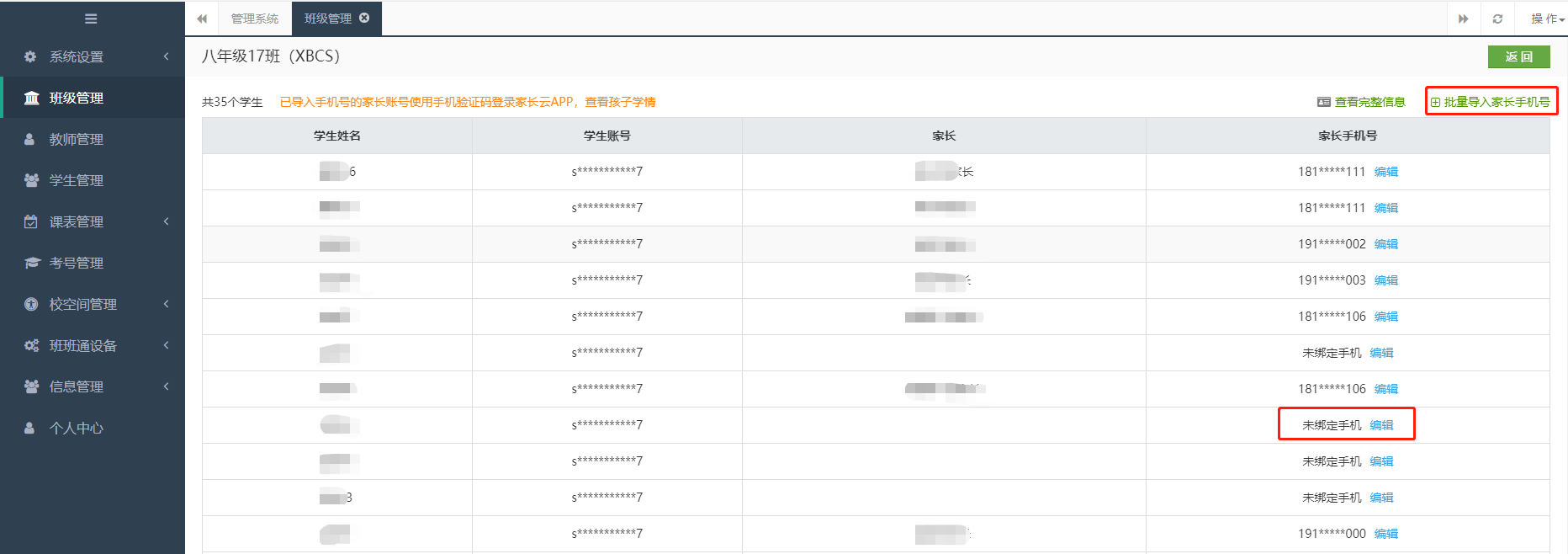1568x554 pixels.
Task: Open 个人中心 in the sidebar
Action: point(76,428)
